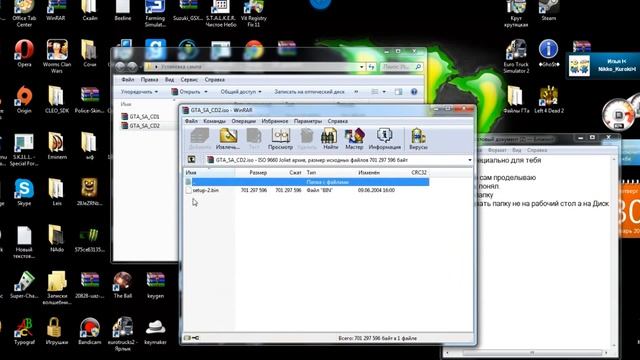
Task: Click the drive-key icon in WinRAR status bar
Action: [191, 338]
